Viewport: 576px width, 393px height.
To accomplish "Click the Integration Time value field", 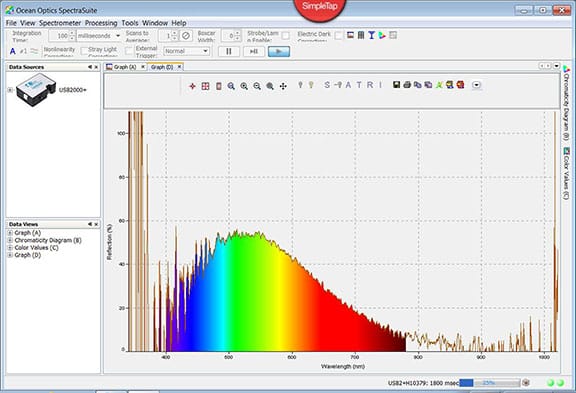I will (58, 36).
